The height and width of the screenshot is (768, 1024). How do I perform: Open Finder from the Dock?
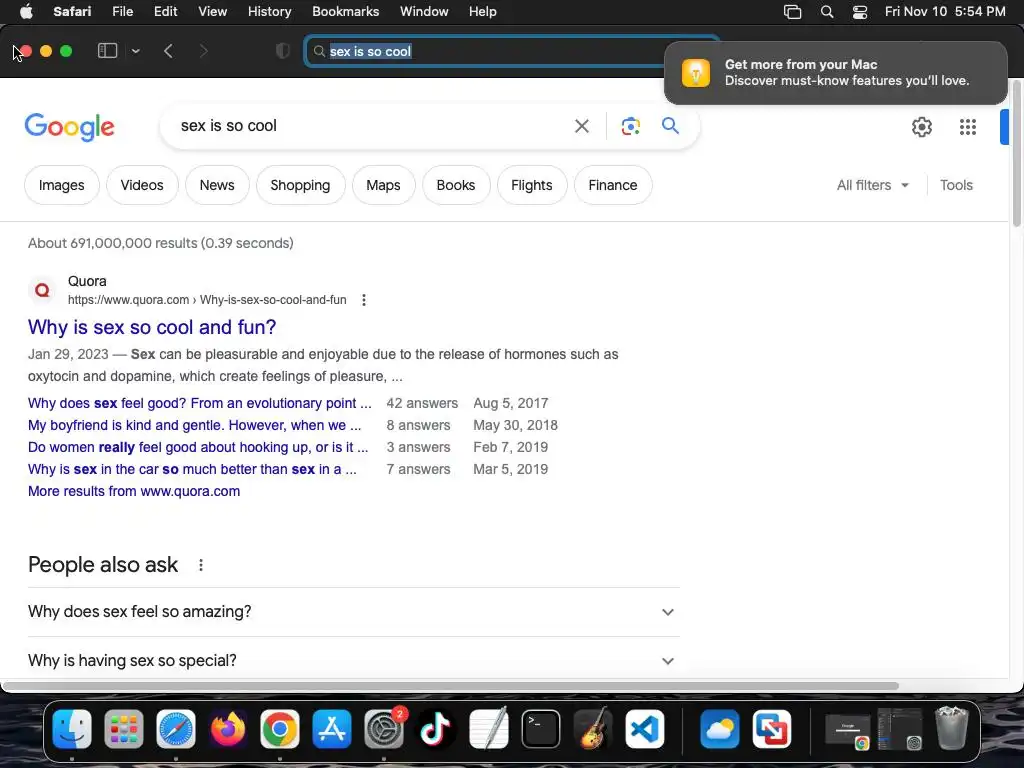click(x=72, y=729)
